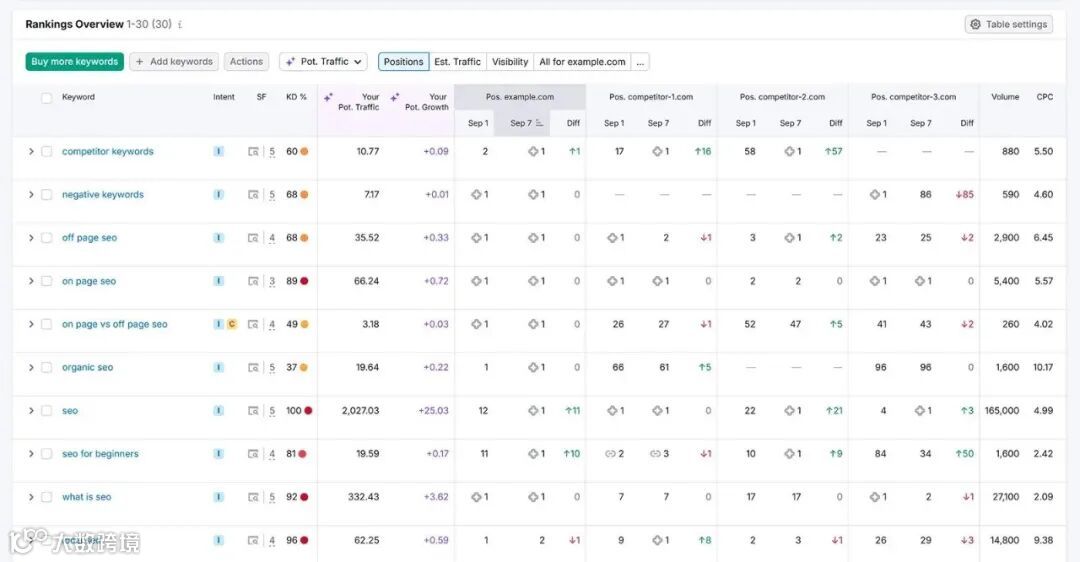The height and width of the screenshot is (562, 1080).
Task: Expand the on page vs off page seo row
Action: pyautogui.click(x=31, y=324)
